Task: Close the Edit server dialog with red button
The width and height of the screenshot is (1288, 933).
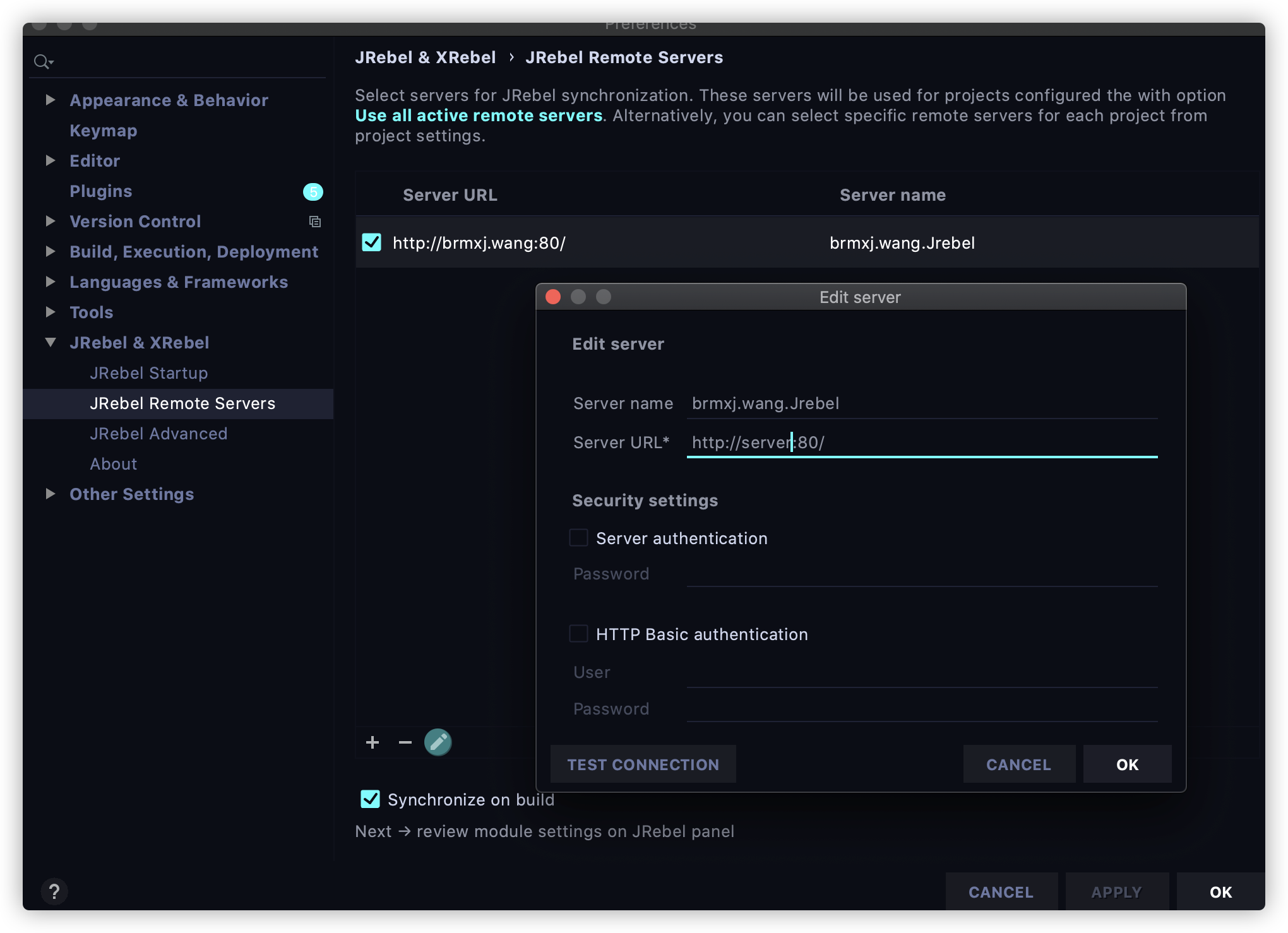Action: [x=553, y=297]
